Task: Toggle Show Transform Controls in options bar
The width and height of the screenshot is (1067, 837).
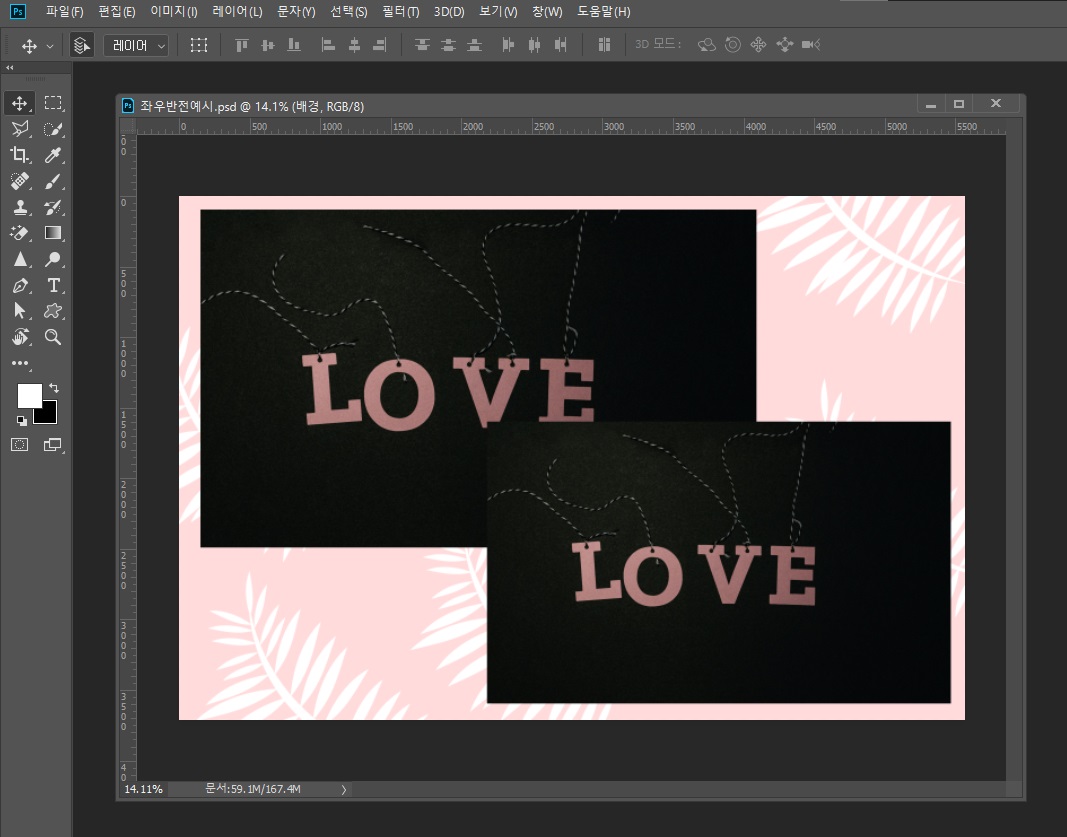Action: point(199,45)
